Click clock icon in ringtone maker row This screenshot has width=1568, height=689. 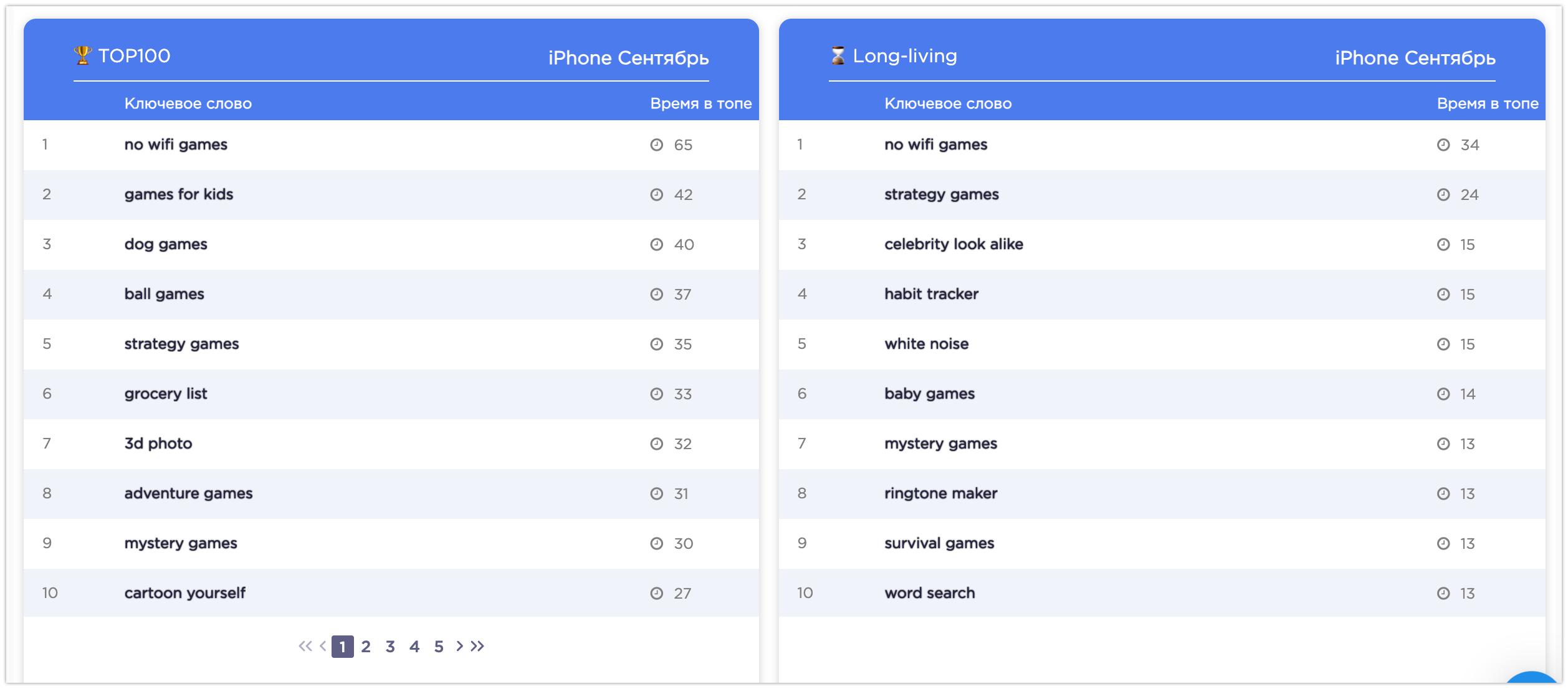click(x=1443, y=494)
